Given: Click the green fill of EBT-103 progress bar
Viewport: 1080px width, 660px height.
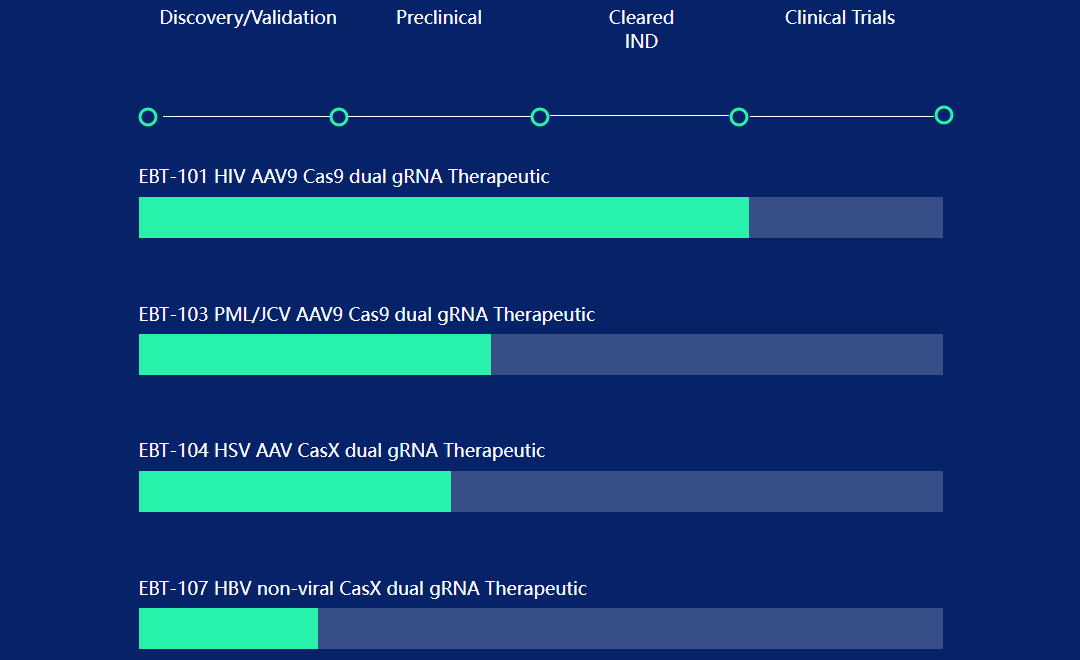Looking at the screenshot, I should [315, 355].
